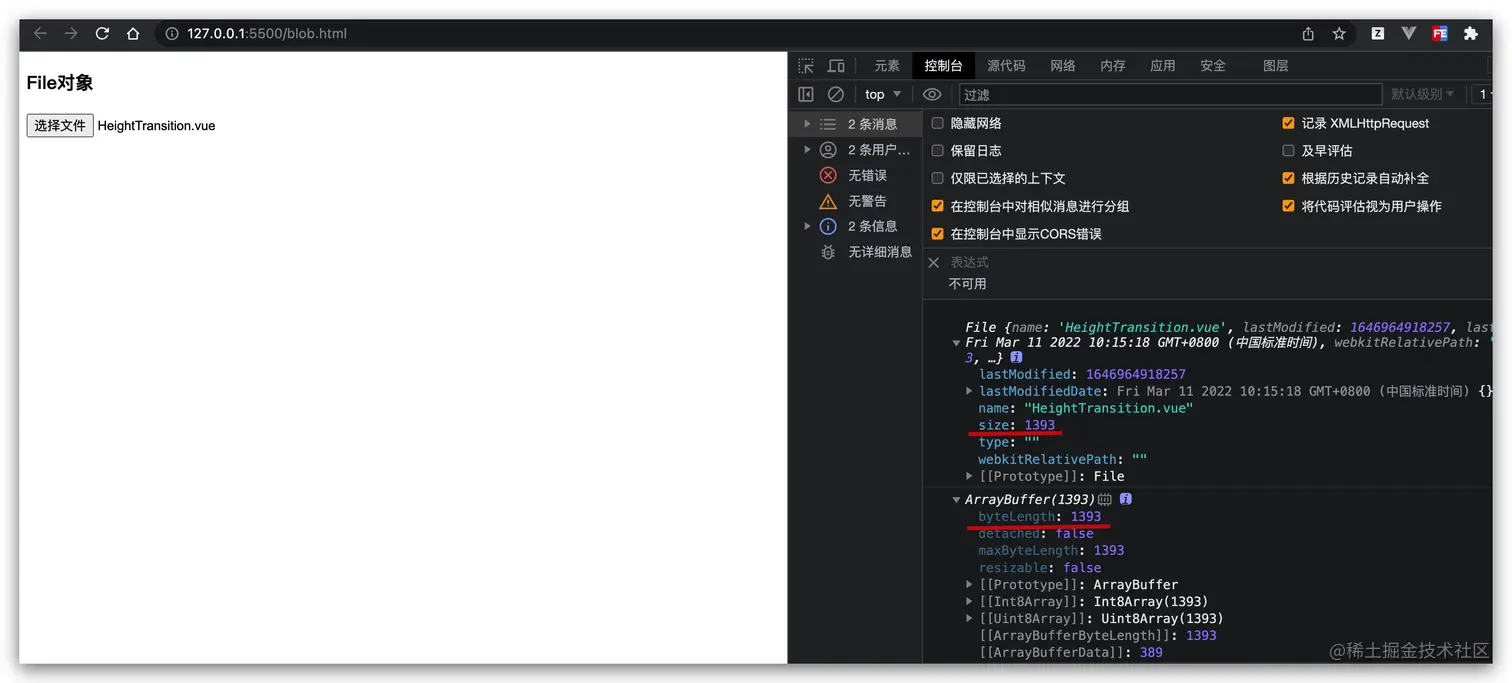Reload the blob.html page
1512x683 pixels.
tap(102, 33)
